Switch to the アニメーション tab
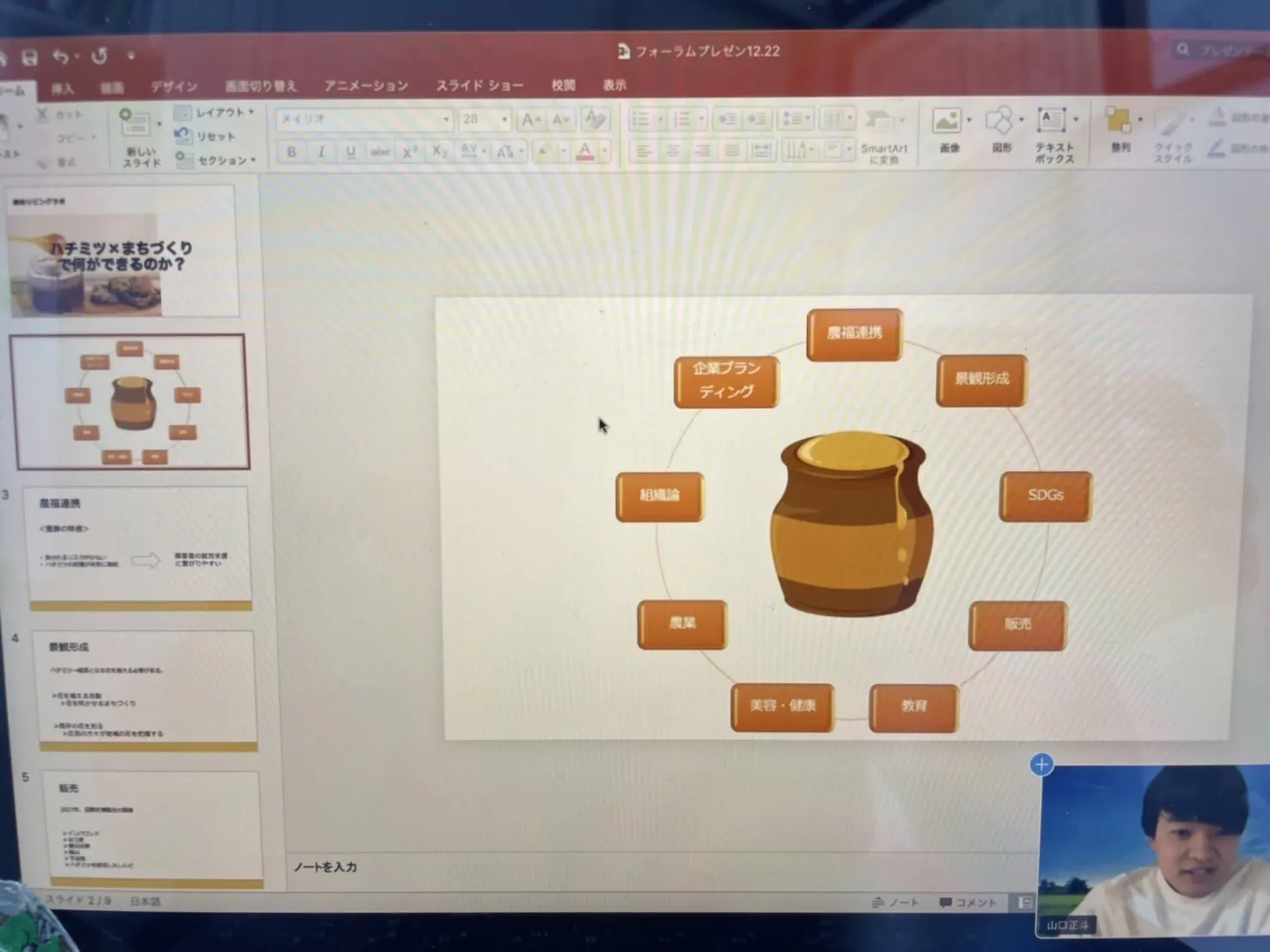1270x952 pixels. click(366, 86)
